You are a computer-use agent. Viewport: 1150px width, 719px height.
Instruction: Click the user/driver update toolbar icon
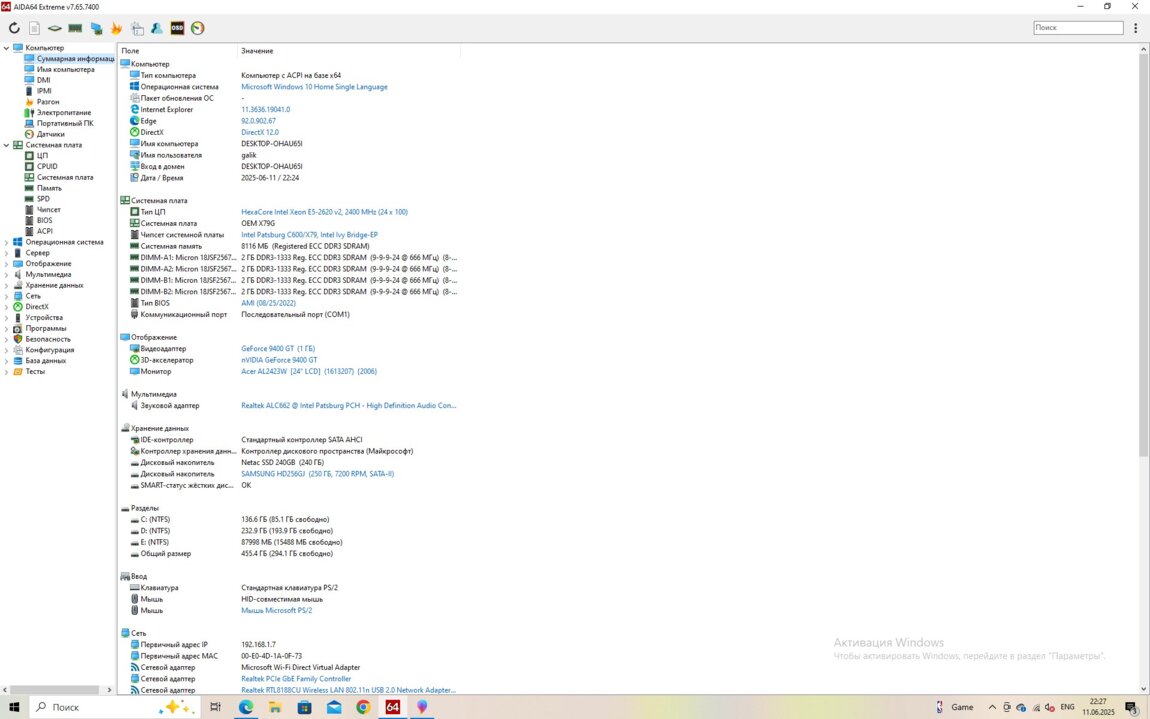pyautogui.click(x=157, y=28)
